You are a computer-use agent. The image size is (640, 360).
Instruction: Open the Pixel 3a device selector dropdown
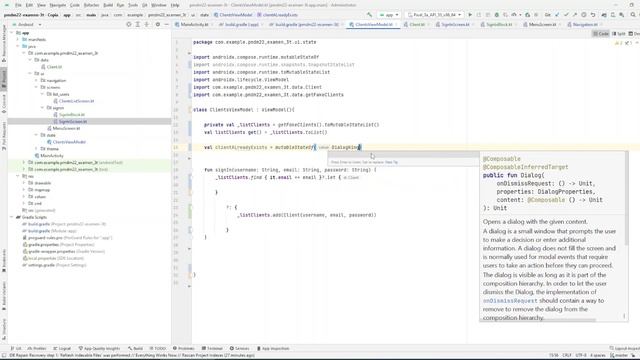(434, 15)
